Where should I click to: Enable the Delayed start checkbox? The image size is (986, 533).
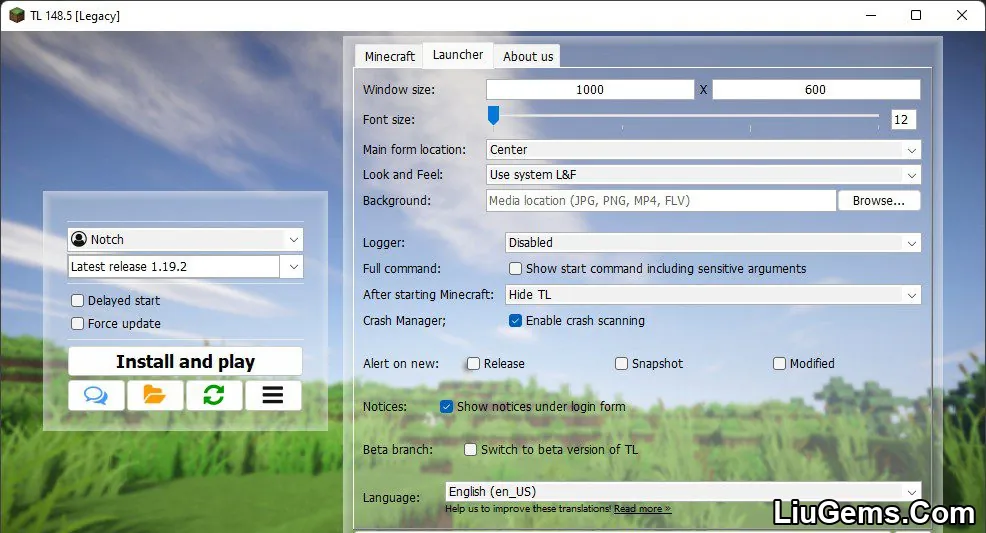click(77, 300)
